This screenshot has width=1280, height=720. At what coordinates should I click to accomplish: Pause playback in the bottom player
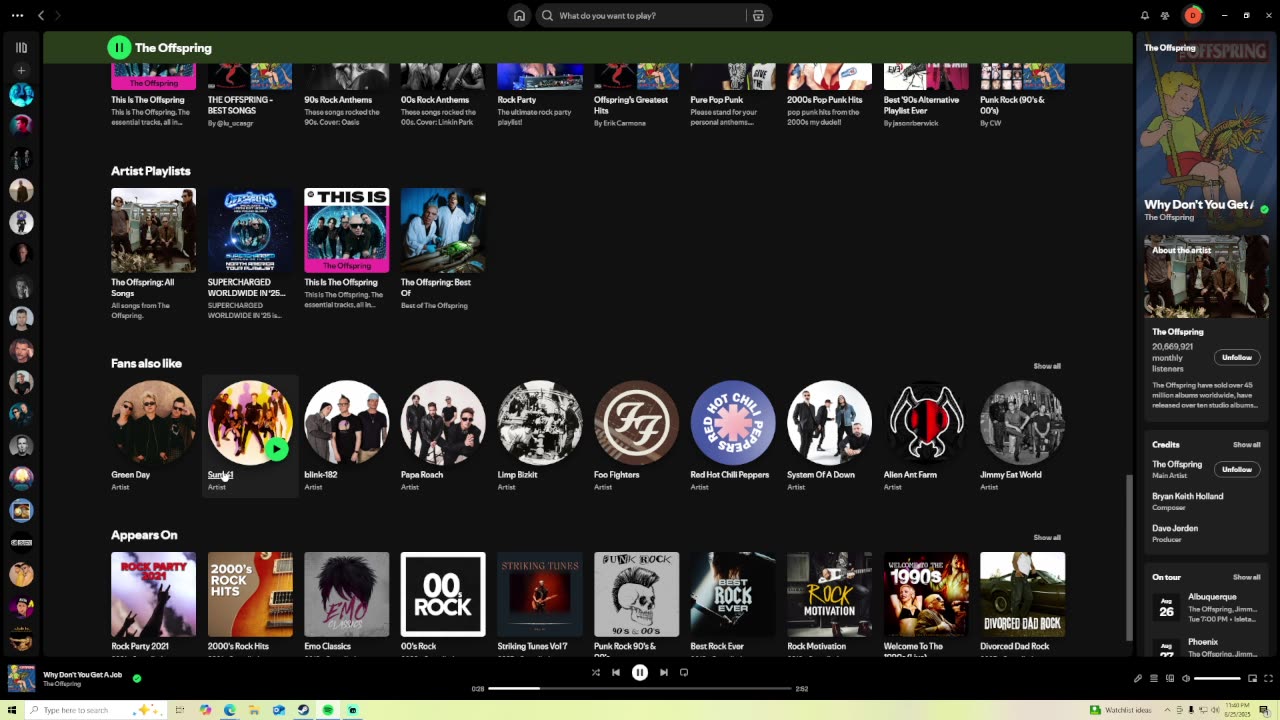coord(640,673)
